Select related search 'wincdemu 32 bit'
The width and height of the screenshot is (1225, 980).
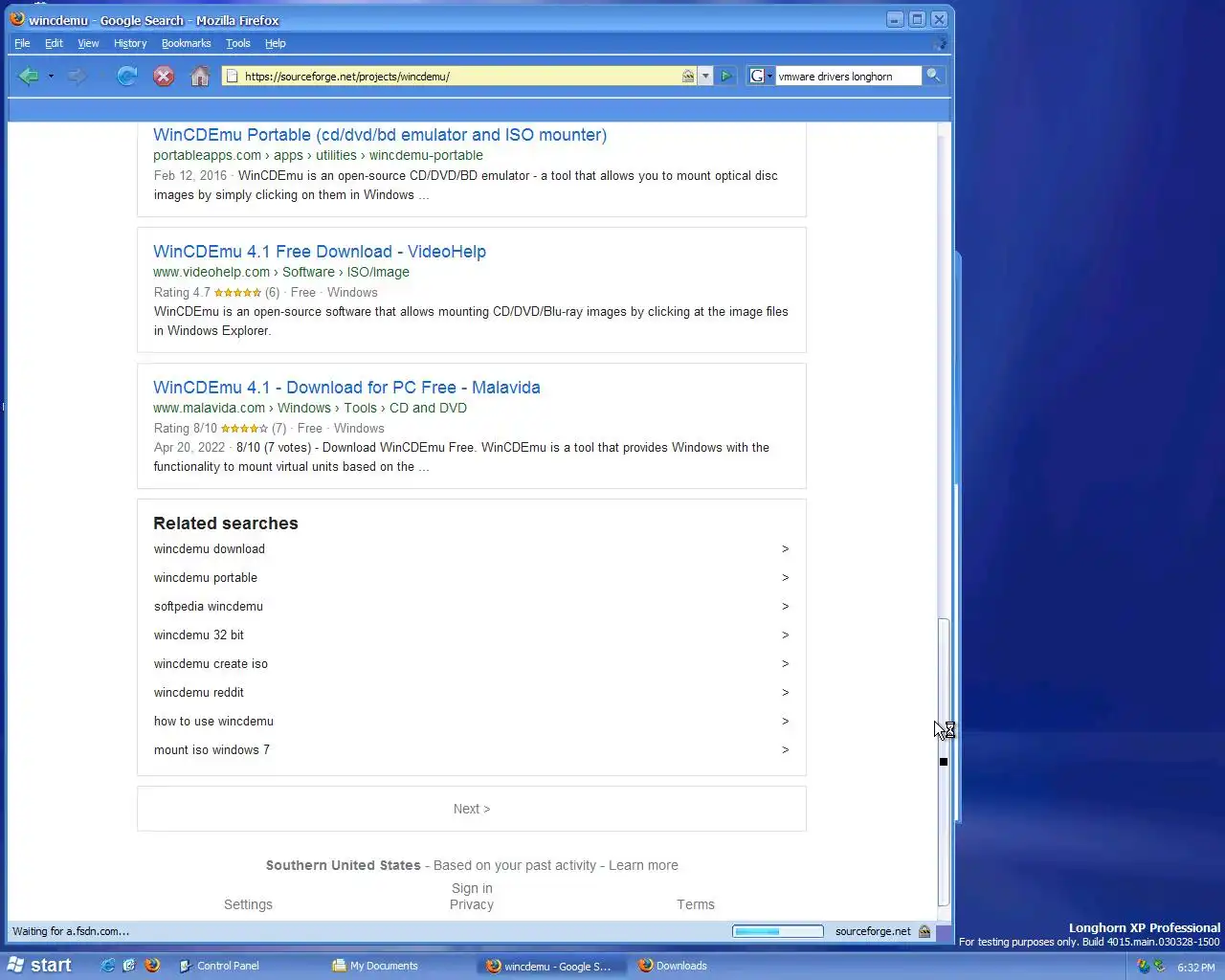[199, 635]
